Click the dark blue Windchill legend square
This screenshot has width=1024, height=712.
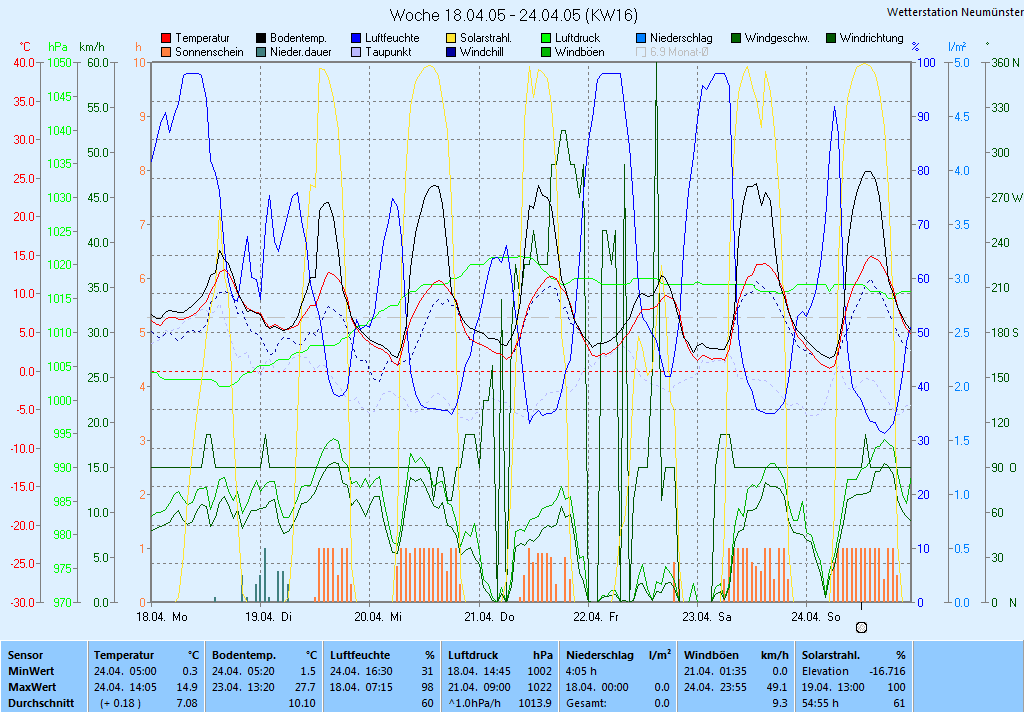[x=451, y=52]
